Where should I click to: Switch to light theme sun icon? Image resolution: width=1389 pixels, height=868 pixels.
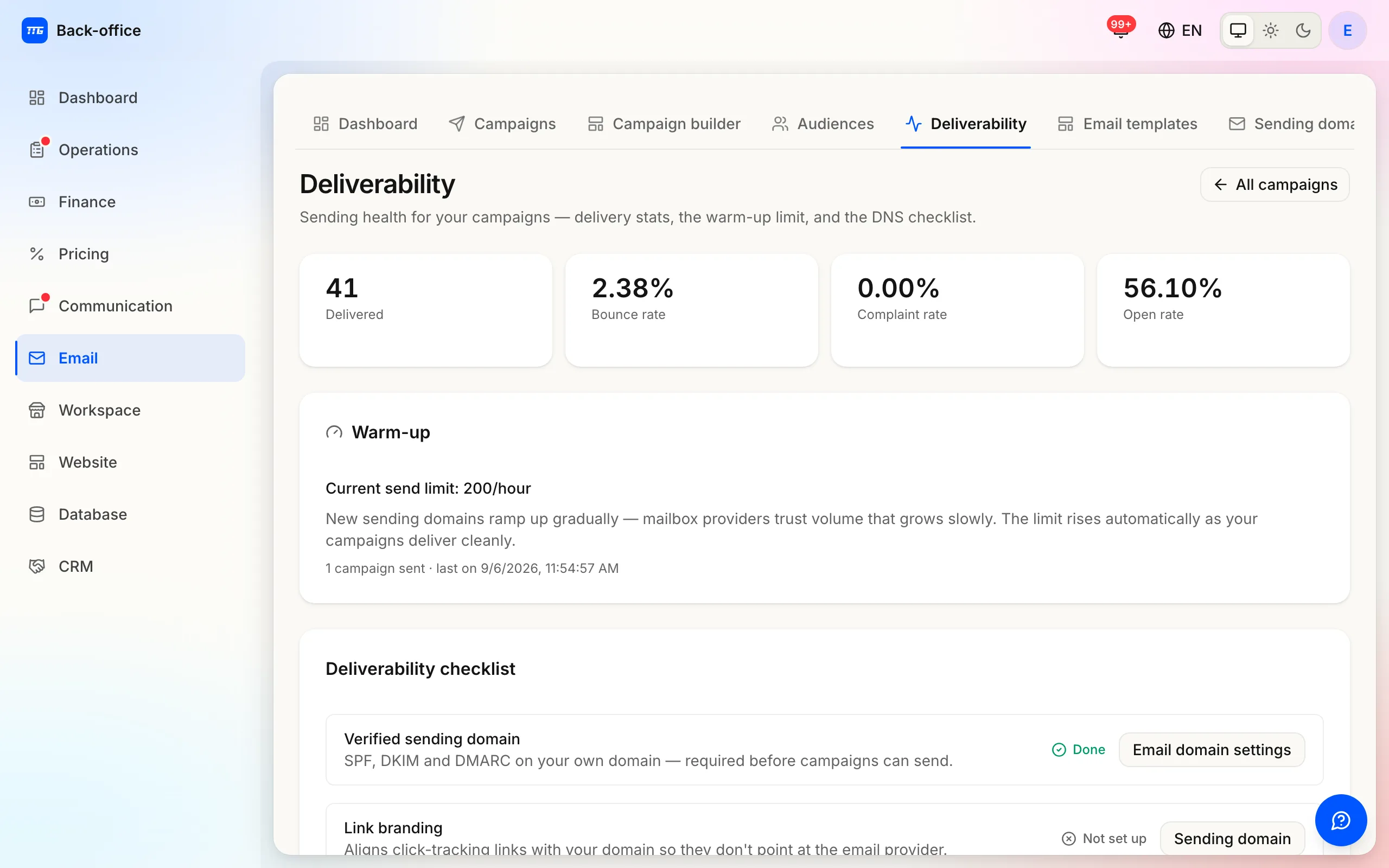pos(1271,30)
